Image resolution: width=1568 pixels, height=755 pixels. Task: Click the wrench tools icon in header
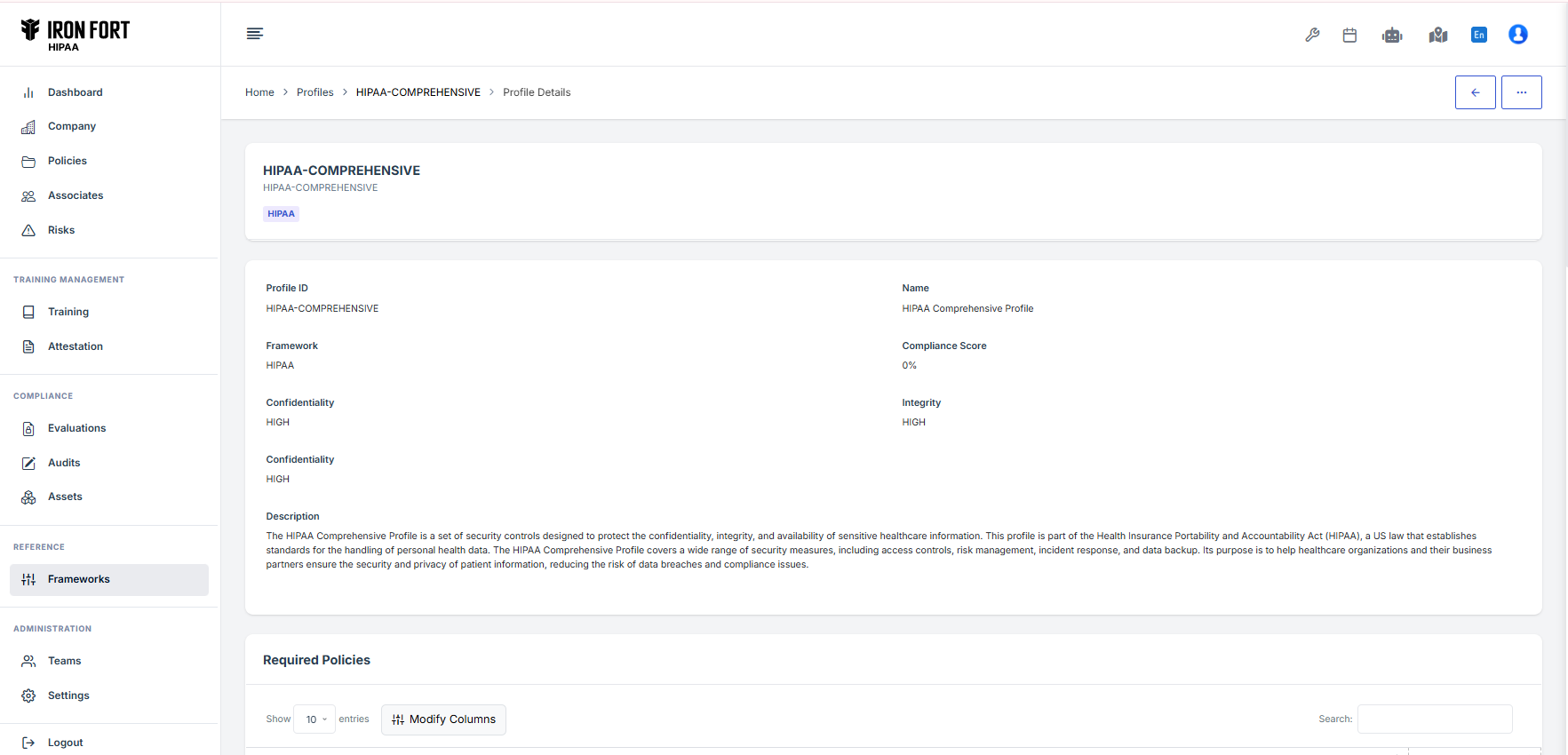pos(1312,35)
